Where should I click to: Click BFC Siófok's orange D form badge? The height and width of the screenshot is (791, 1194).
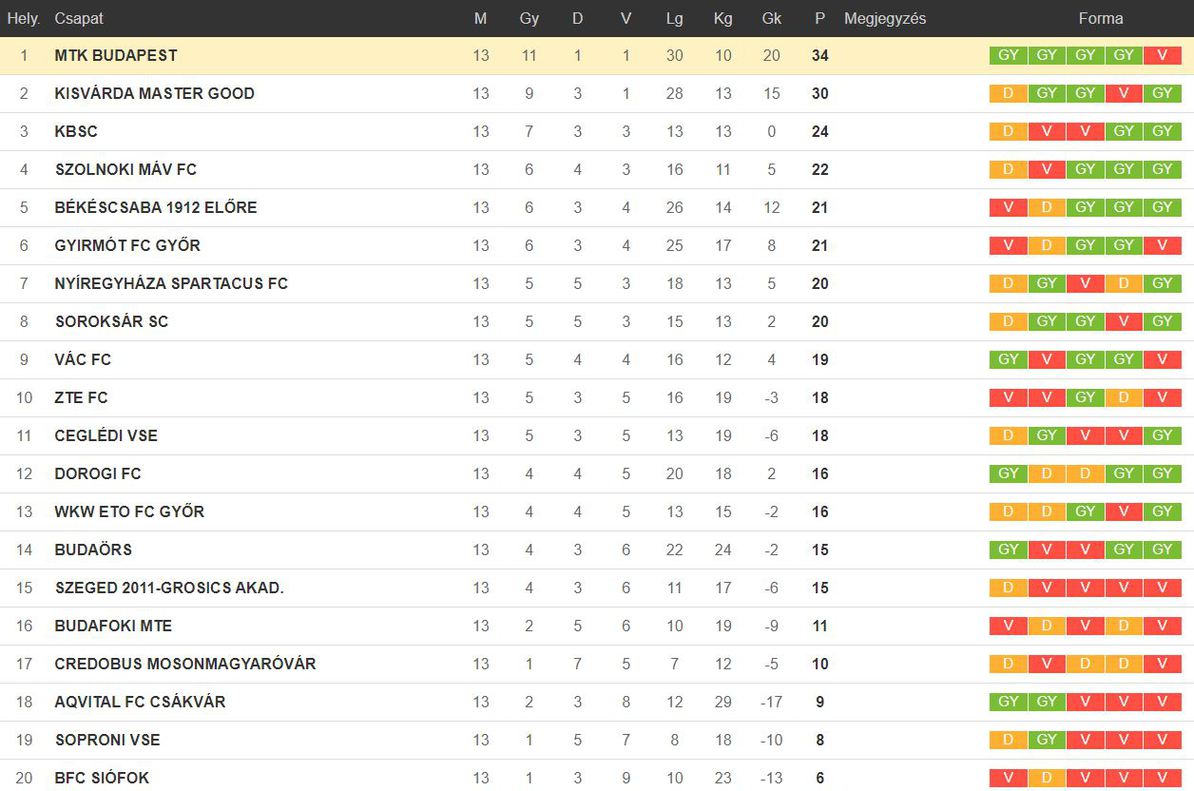1047,778
